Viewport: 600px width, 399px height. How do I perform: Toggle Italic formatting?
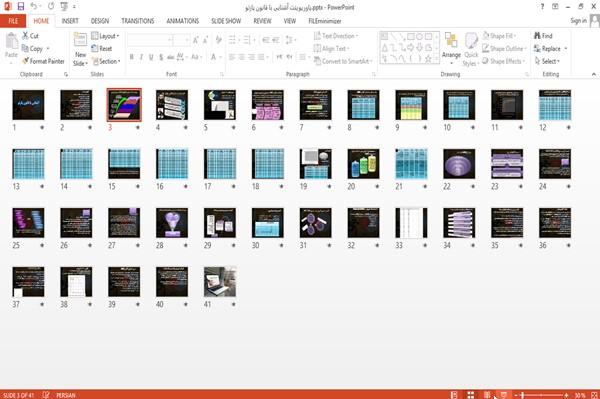pyautogui.click(x=141, y=57)
